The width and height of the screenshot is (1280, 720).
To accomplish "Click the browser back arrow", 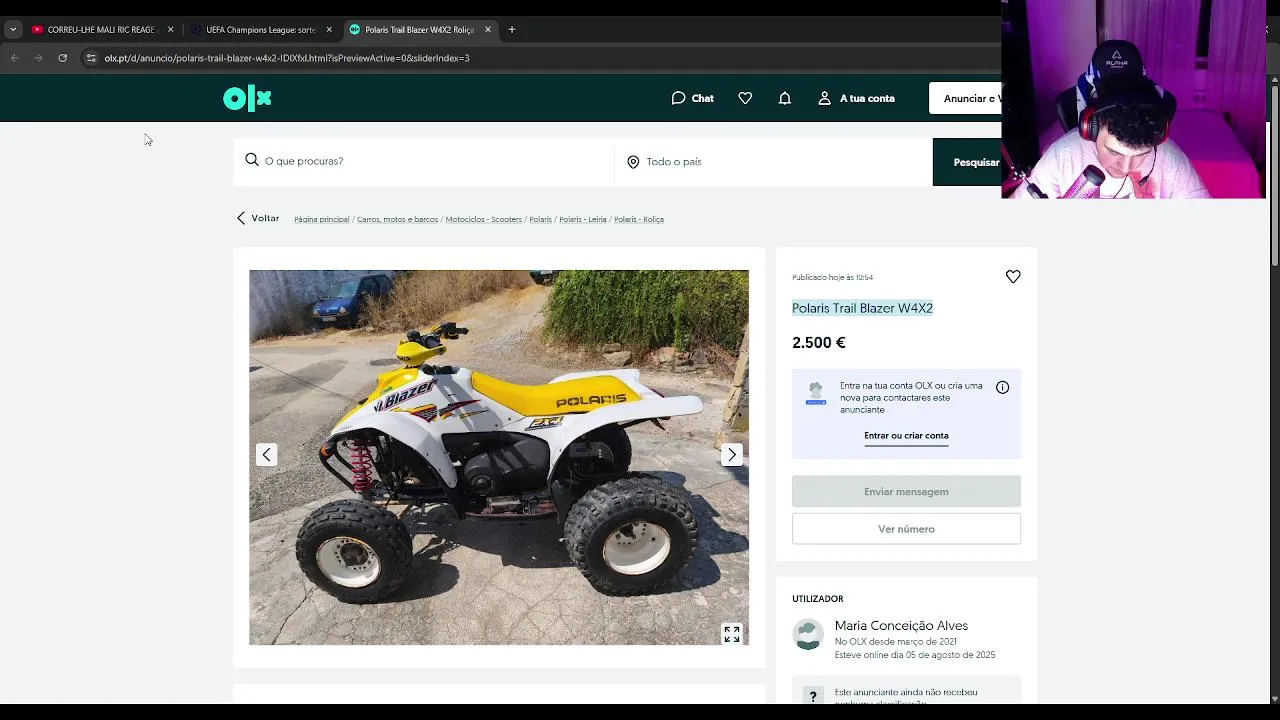I will [14, 58].
